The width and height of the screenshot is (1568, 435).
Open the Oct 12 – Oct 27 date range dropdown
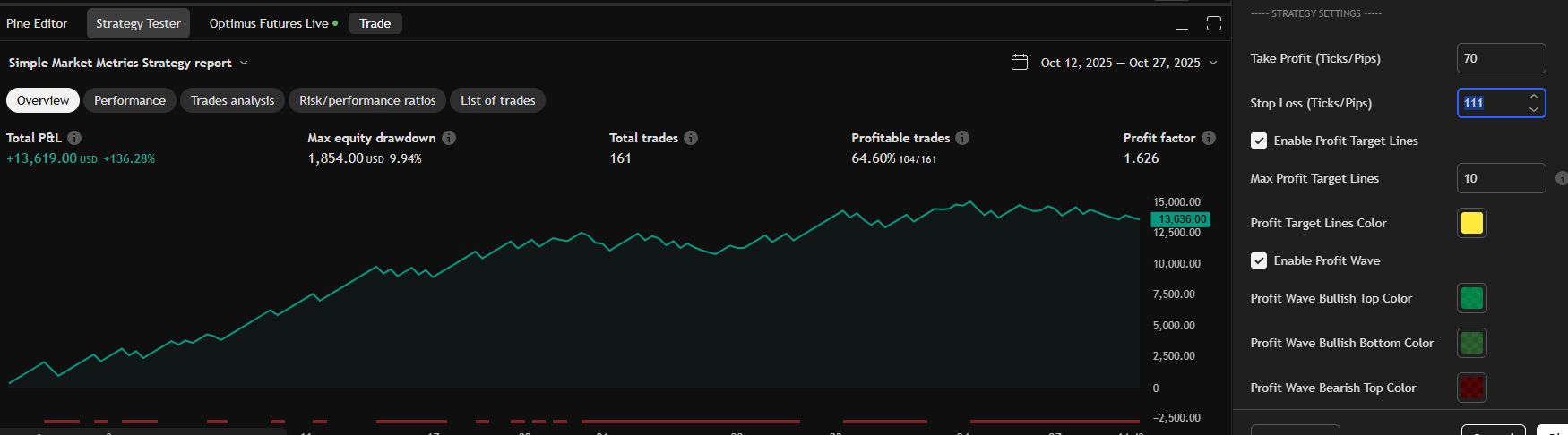(x=1213, y=63)
